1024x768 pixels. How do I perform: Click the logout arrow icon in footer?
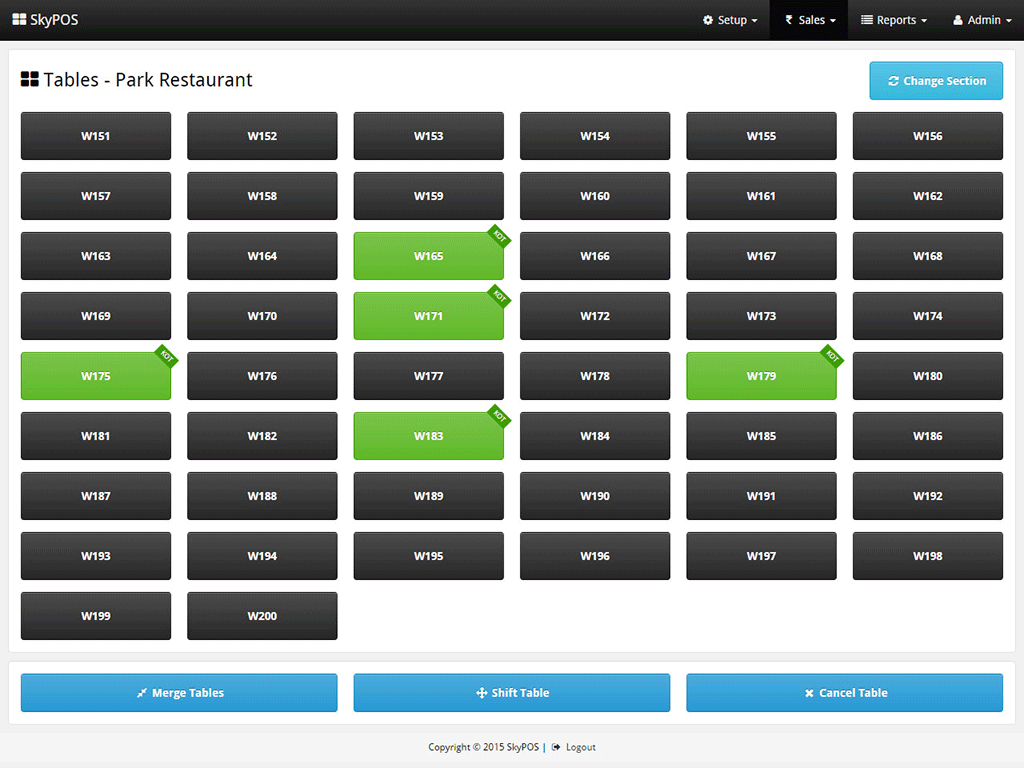(x=556, y=747)
